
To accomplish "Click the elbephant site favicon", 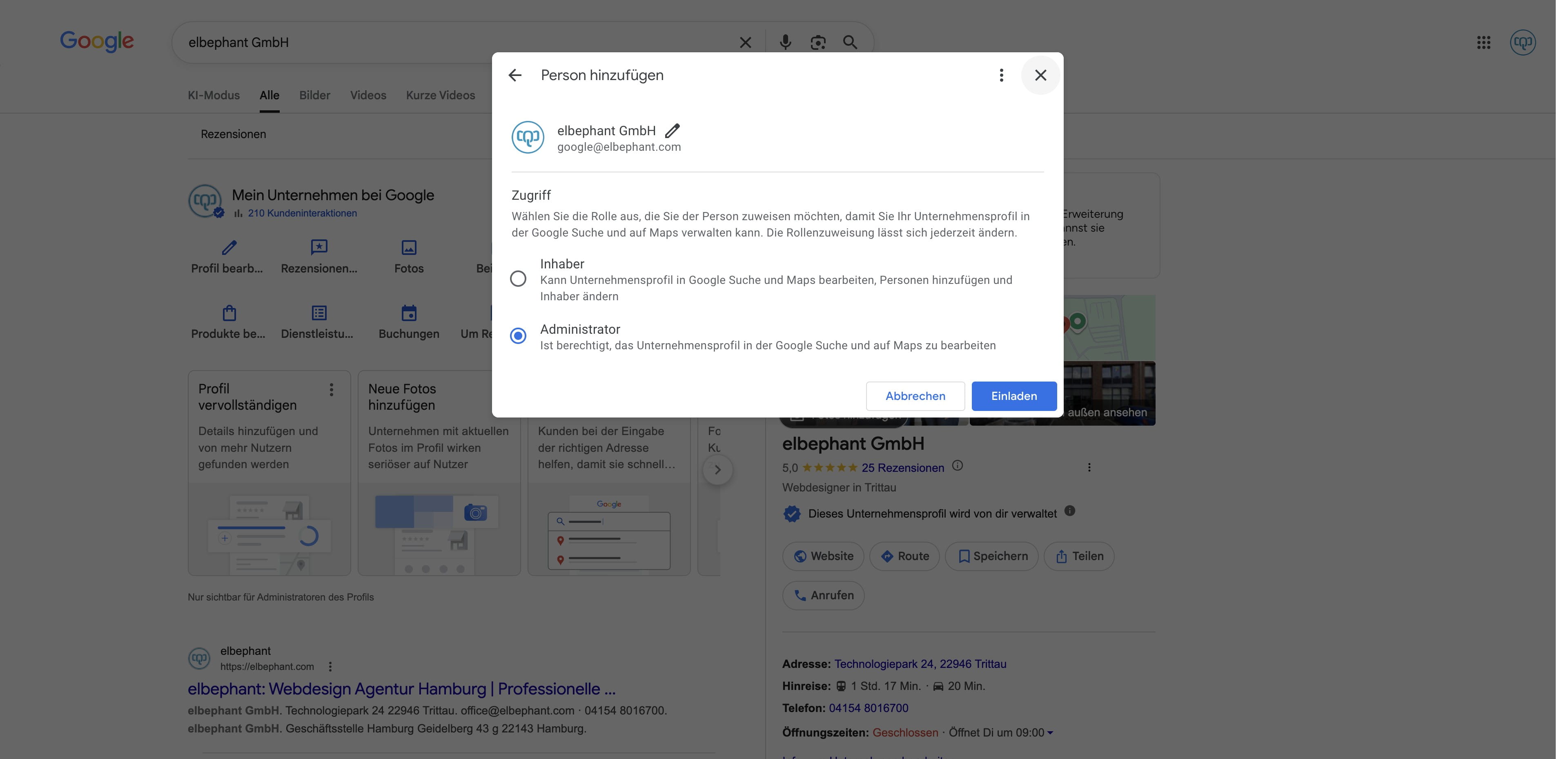I will (199, 659).
